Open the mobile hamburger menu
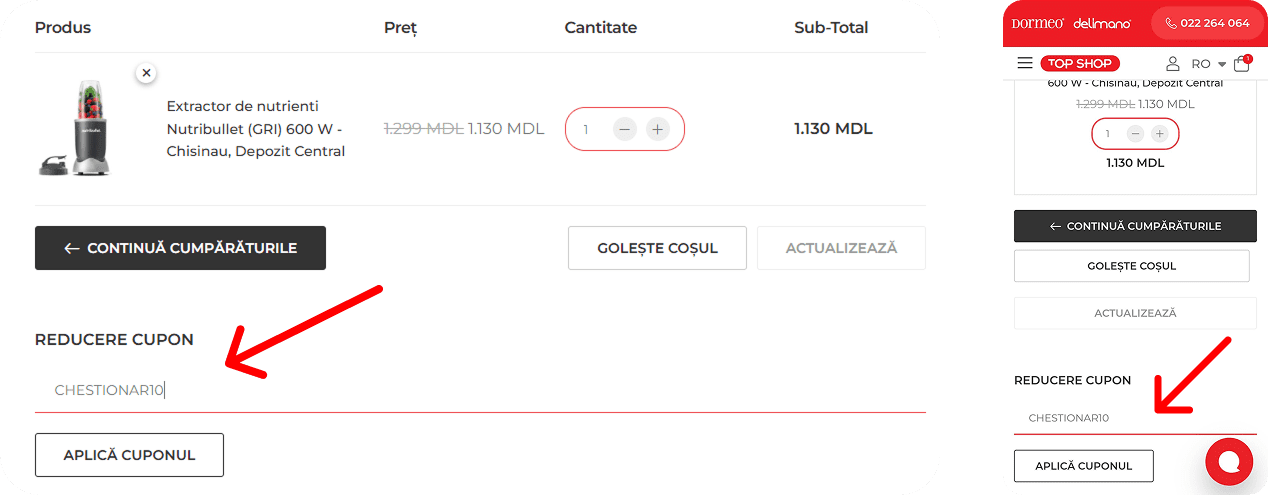This screenshot has height=495, width=1268. coord(1025,63)
